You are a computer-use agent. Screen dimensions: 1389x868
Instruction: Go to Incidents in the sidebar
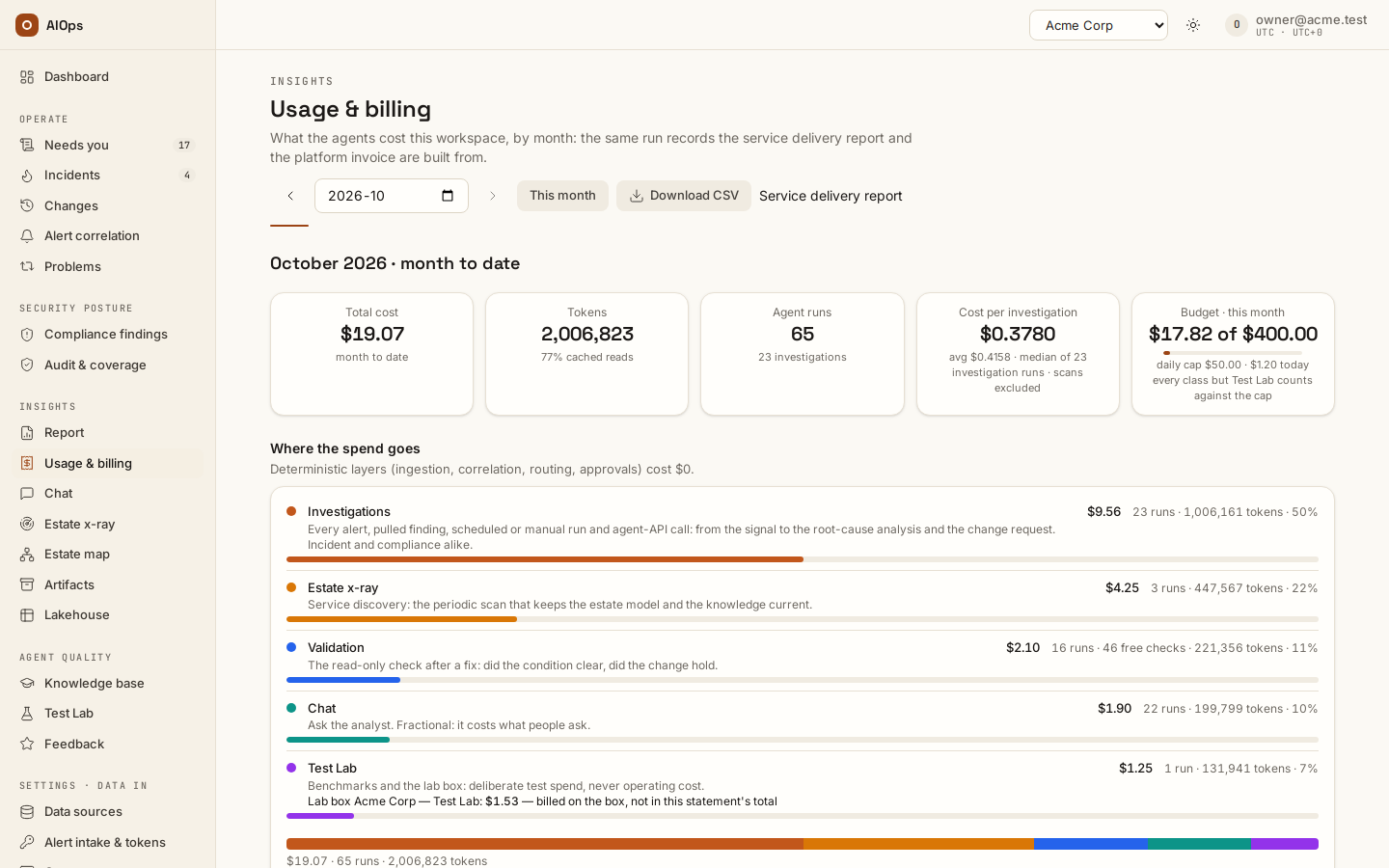tap(108, 176)
